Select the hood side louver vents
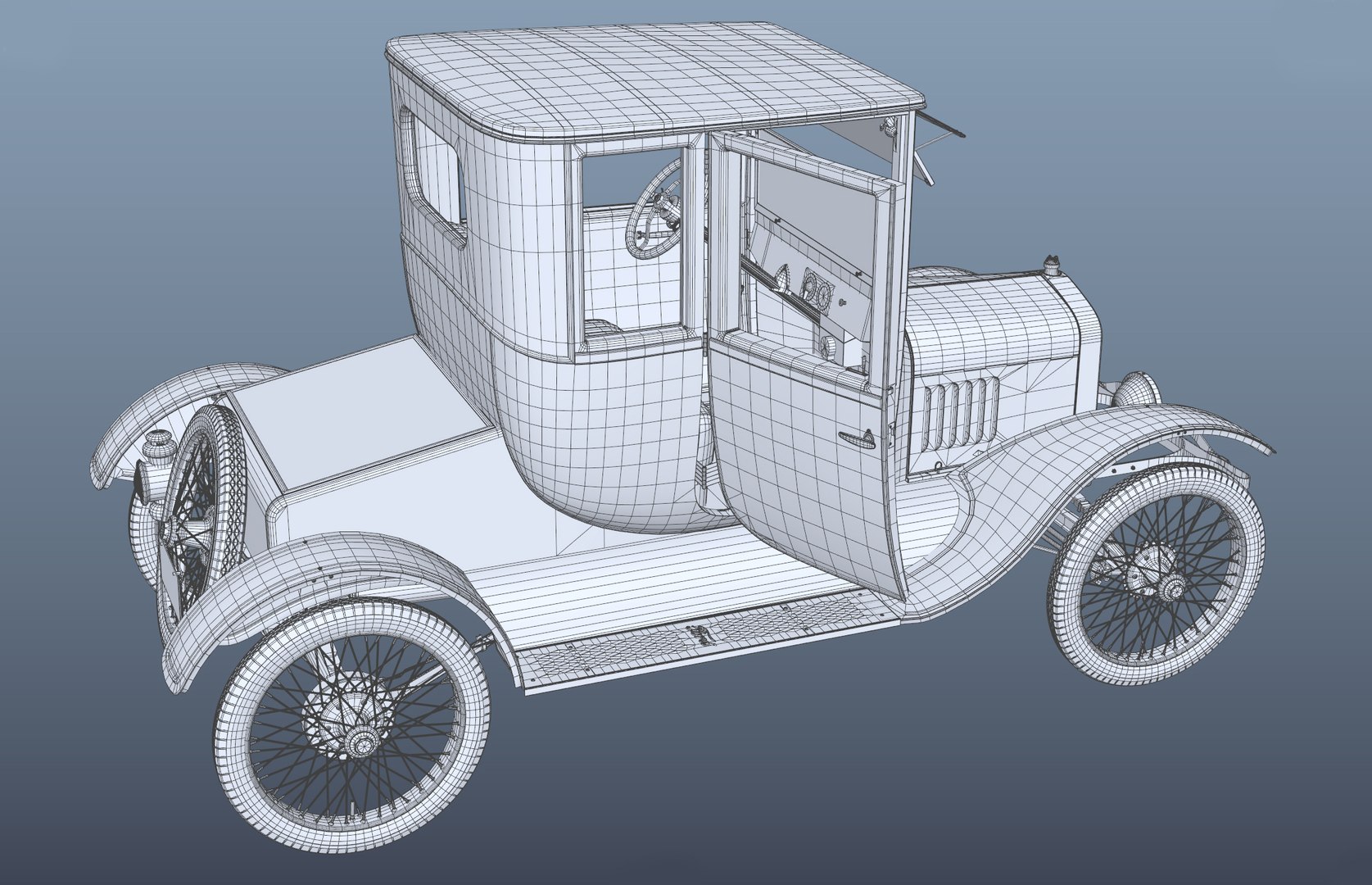This screenshot has width=1372, height=885. [x=960, y=412]
